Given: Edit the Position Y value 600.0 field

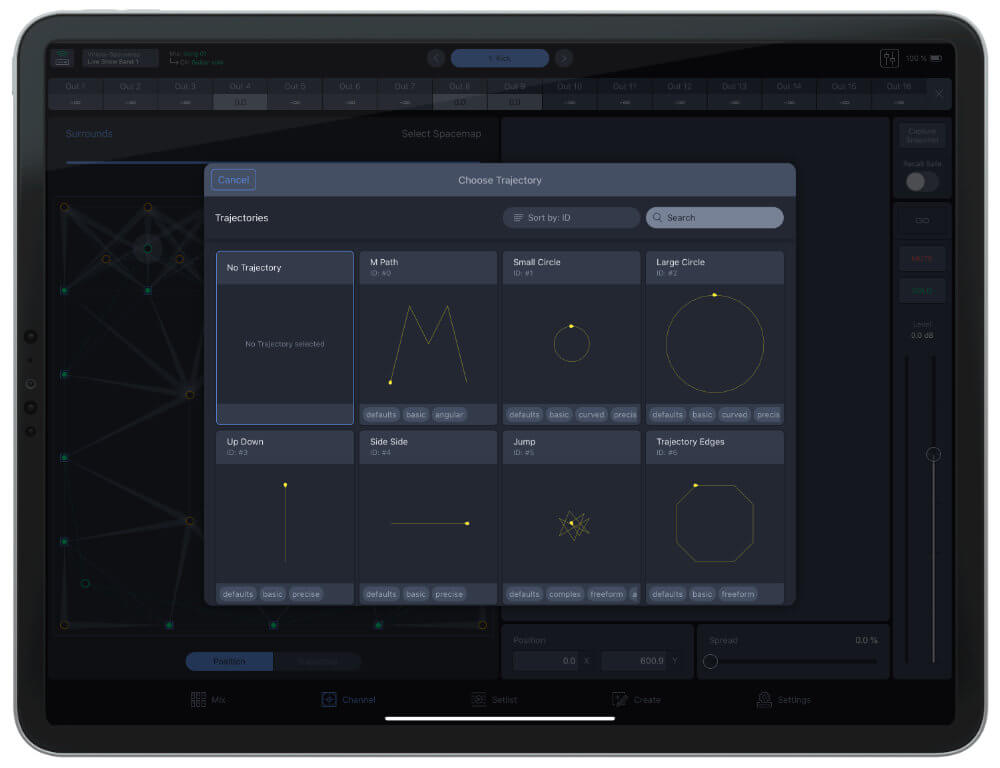Looking at the screenshot, I should [635, 661].
